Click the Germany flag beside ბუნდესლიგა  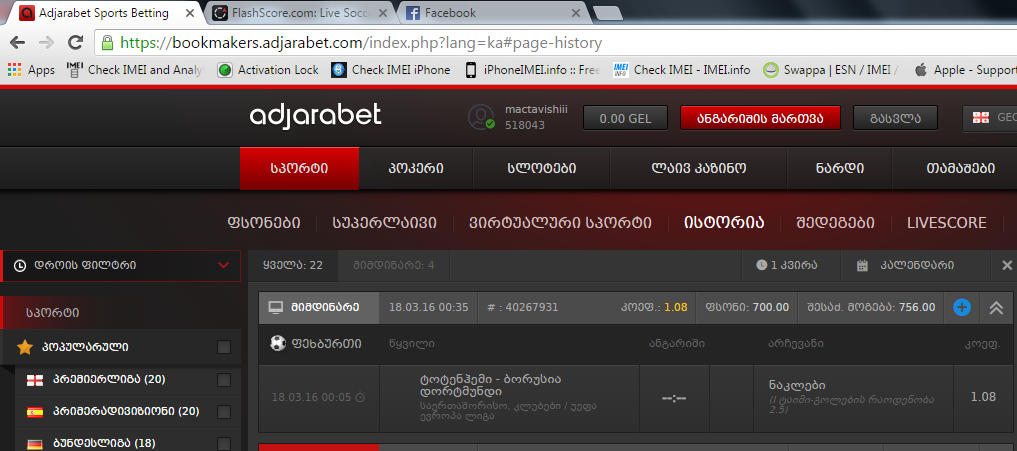34,445
